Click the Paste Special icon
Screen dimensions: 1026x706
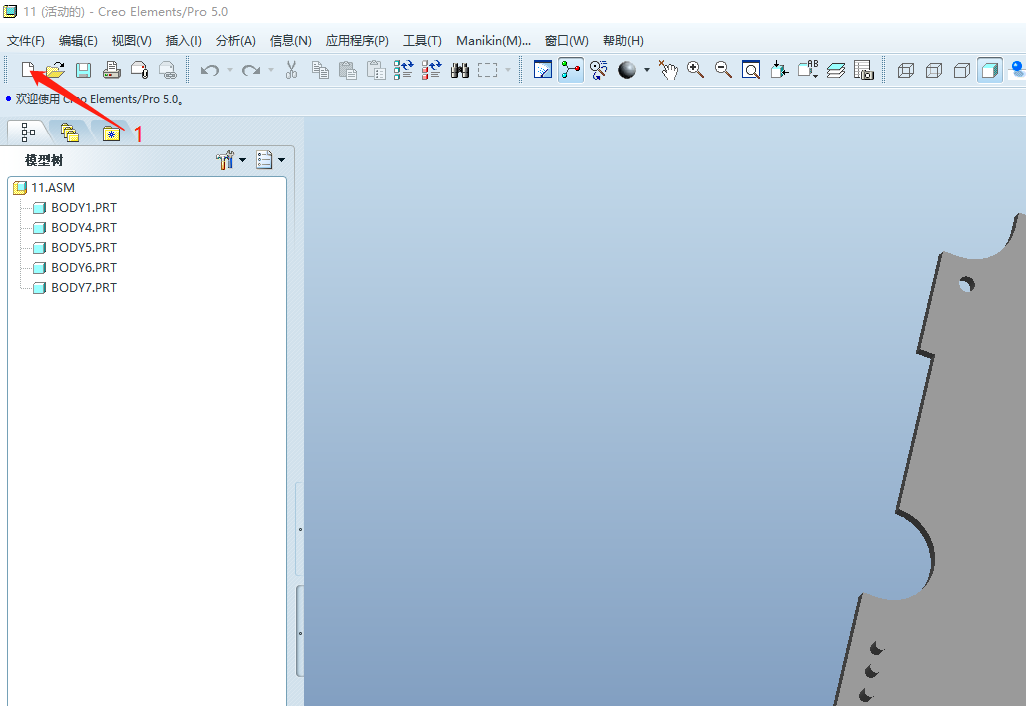coord(376,70)
